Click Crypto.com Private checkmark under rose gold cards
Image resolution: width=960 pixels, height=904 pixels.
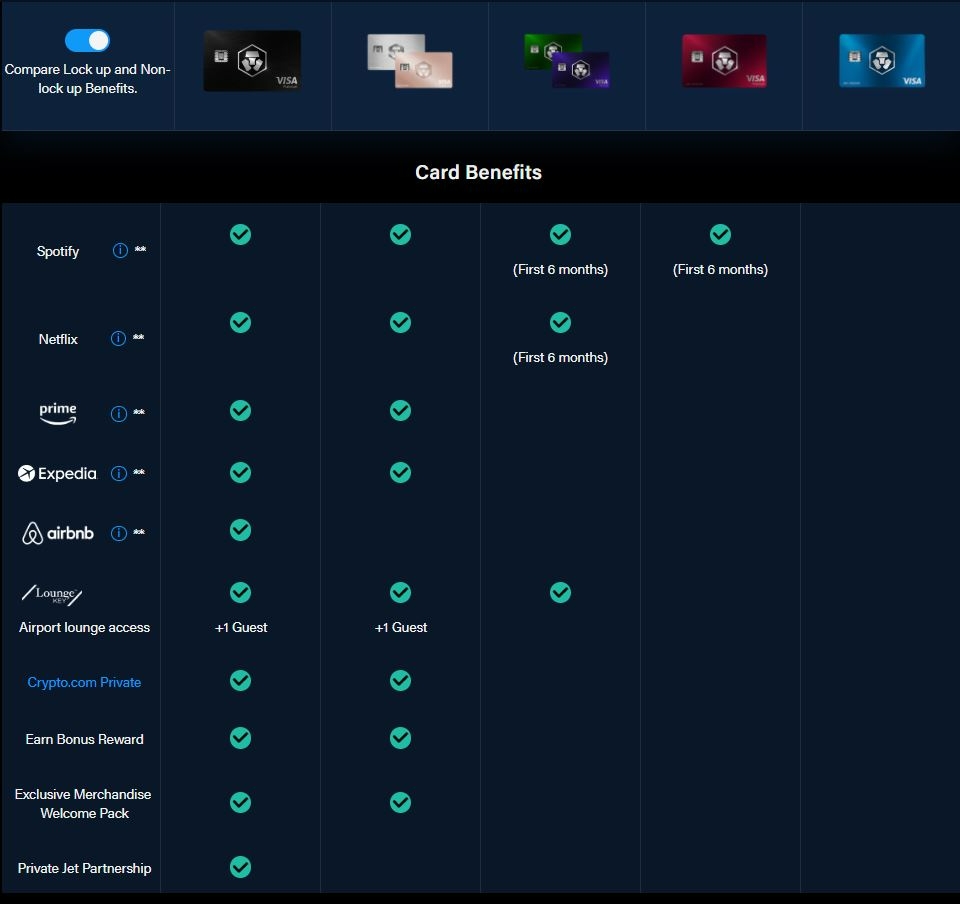(400, 681)
